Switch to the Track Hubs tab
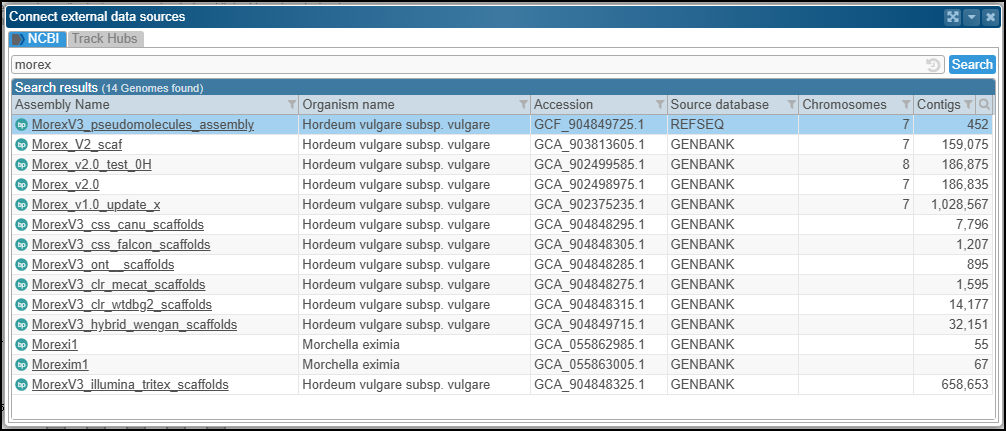Viewport: 1006px width, 431px height. 105,38
